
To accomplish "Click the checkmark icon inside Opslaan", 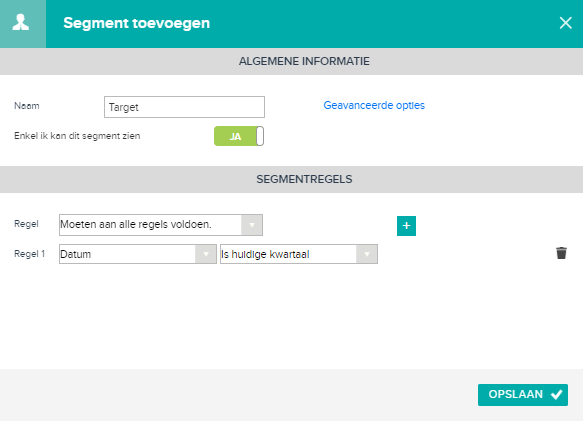I will point(557,395).
